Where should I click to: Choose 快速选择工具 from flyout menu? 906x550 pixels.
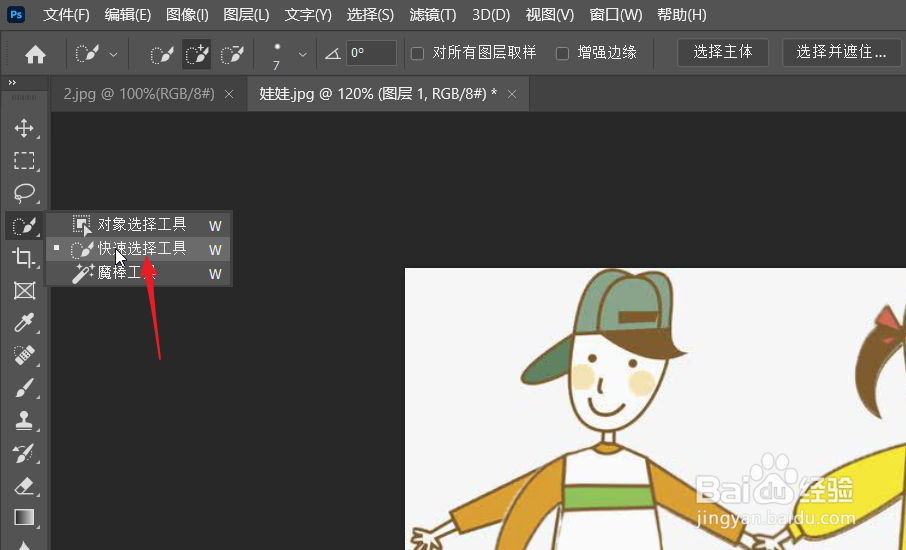point(139,249)
